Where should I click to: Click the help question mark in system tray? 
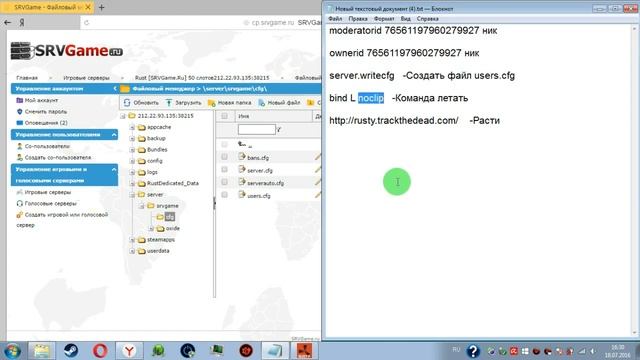pos(473,351)
